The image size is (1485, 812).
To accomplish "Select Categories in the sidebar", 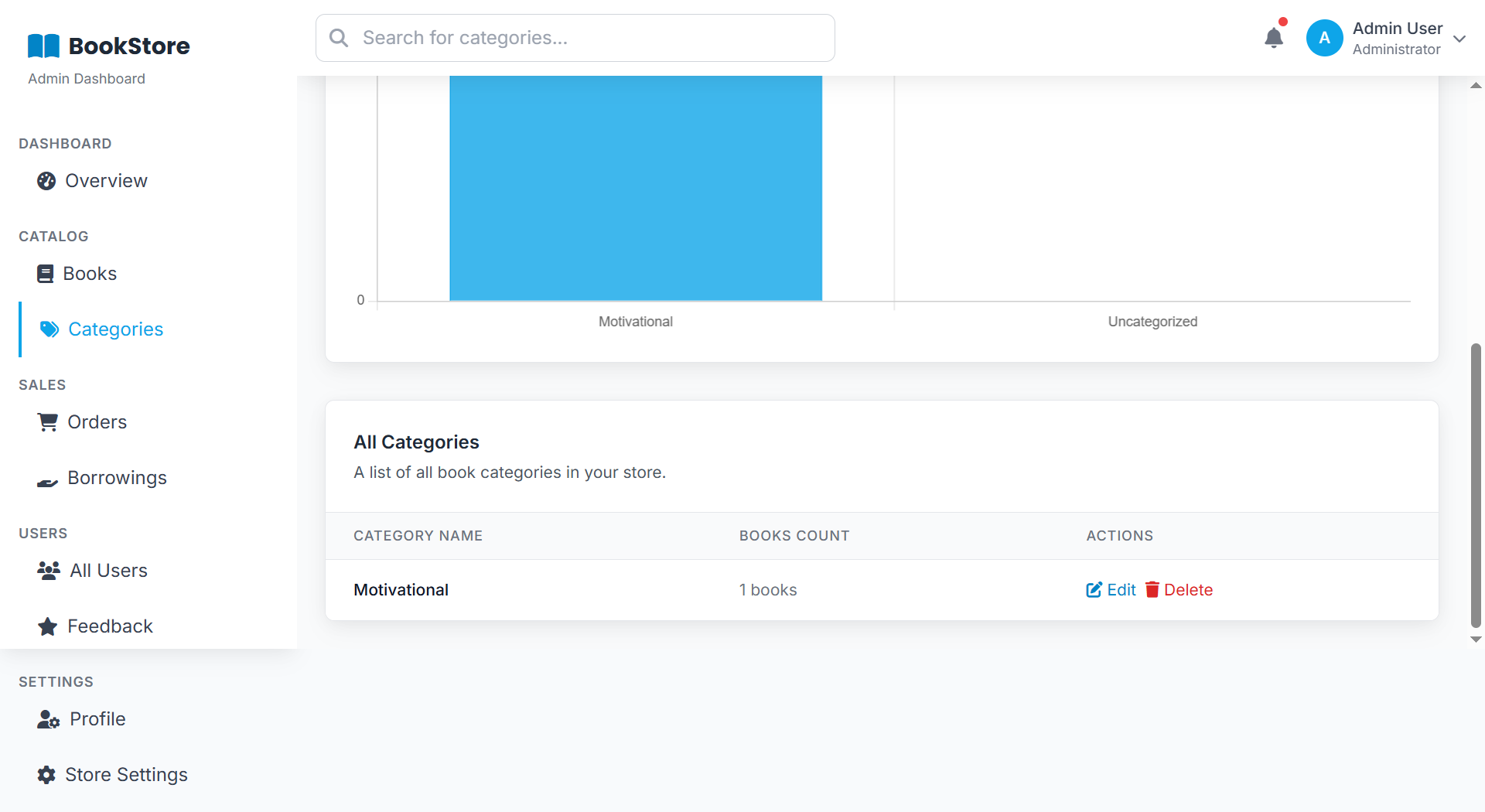I will [x=115, y=329].
